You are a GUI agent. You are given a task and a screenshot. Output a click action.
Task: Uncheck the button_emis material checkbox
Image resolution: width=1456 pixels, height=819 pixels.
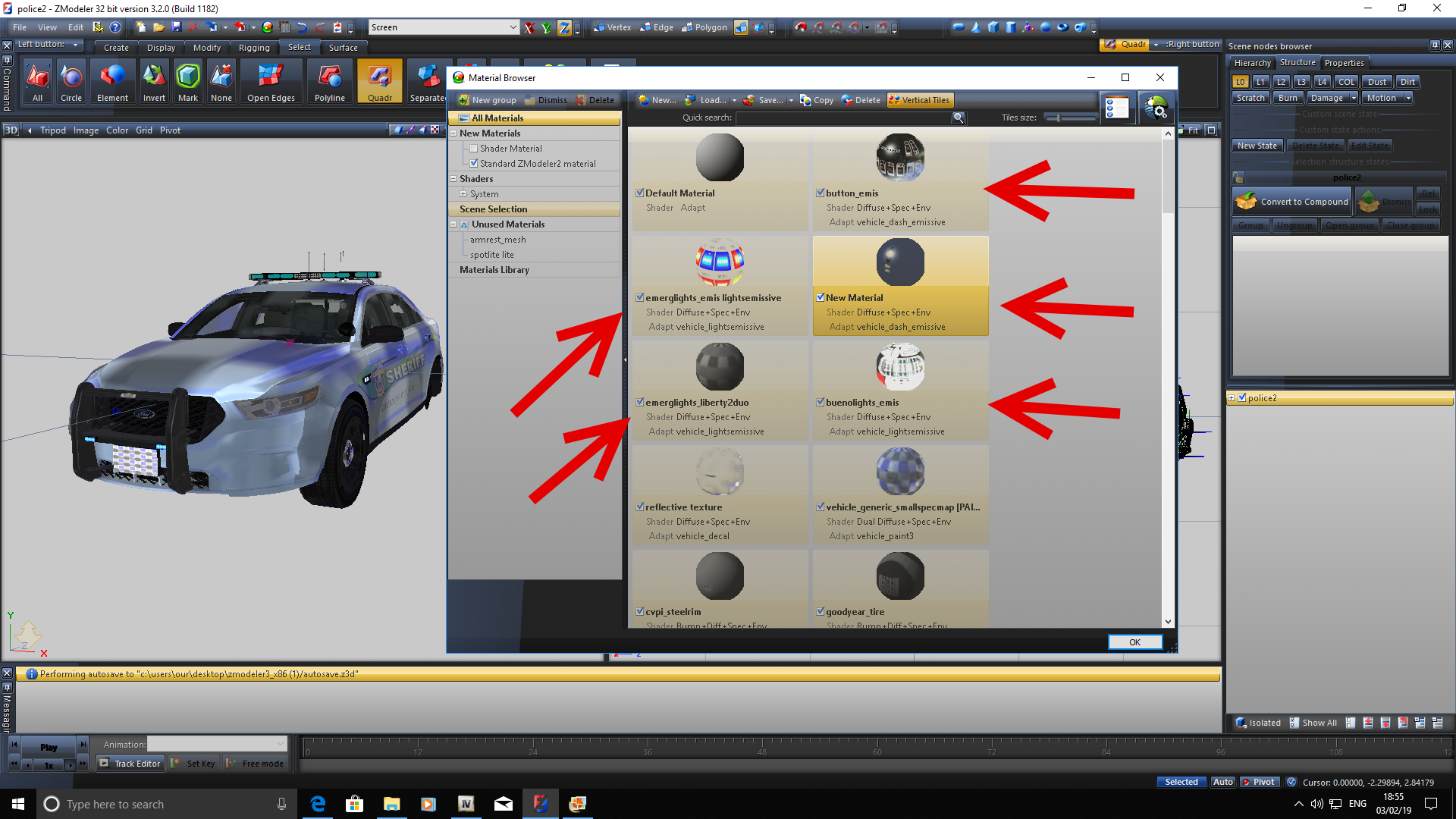(820, 193)
